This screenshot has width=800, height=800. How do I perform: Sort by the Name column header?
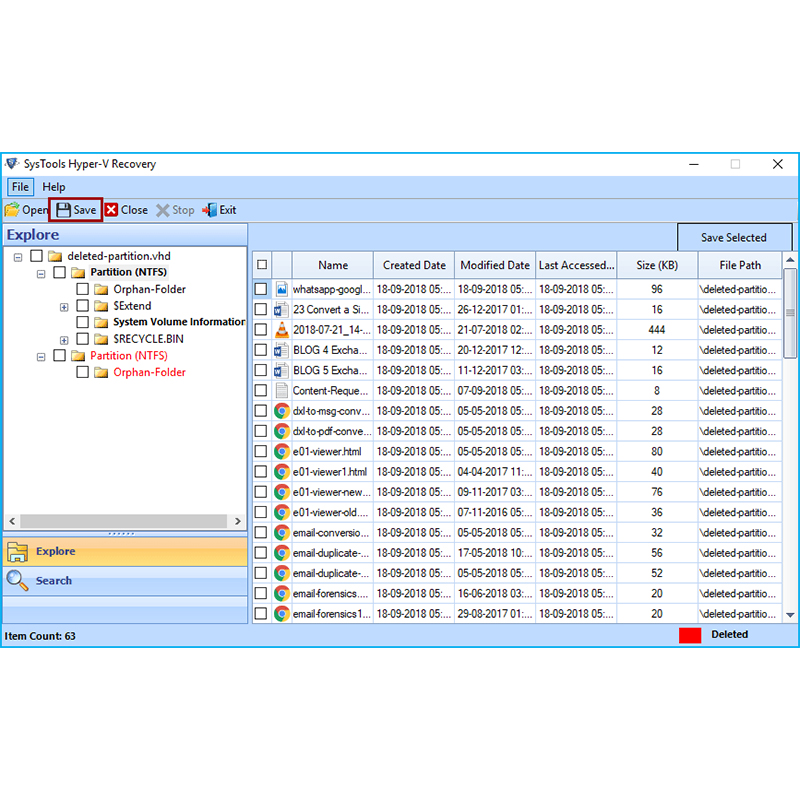click(x=333, y=265)
